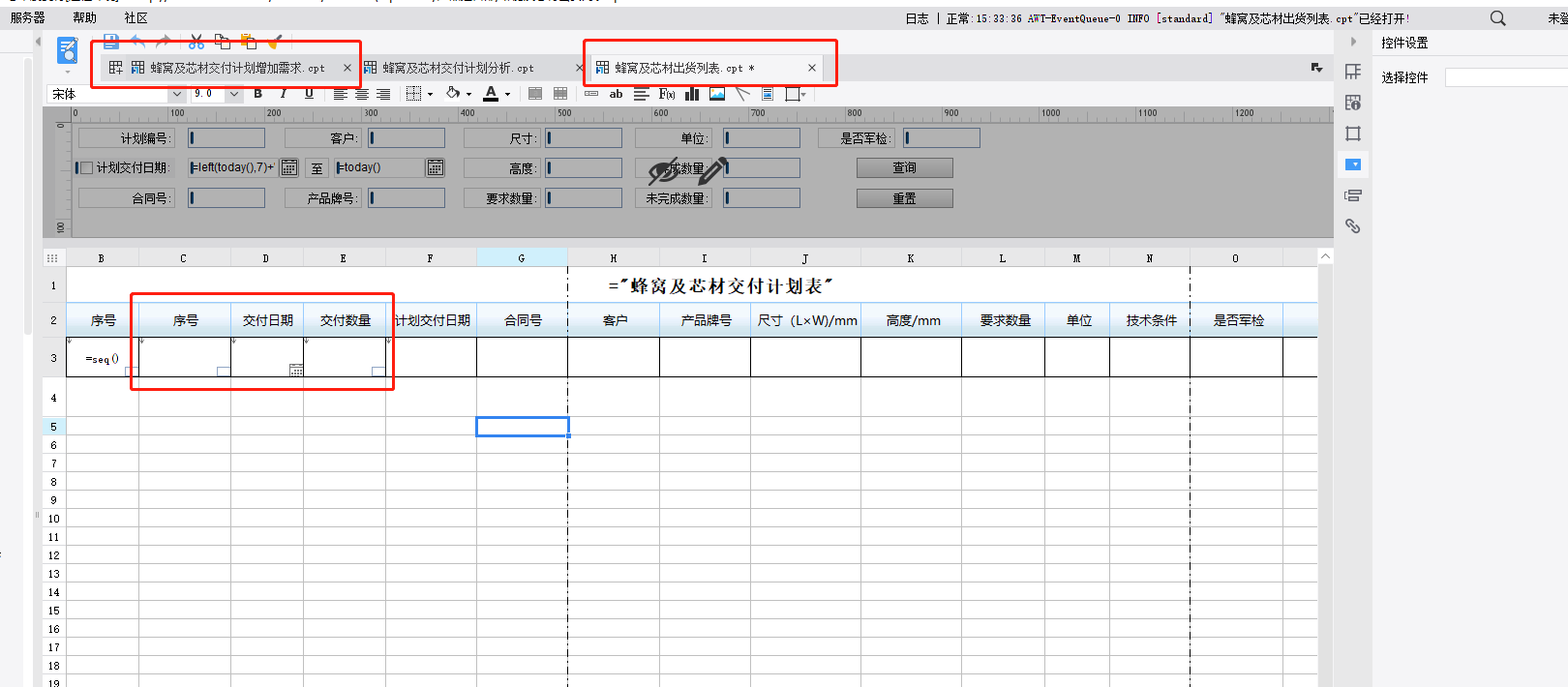Viewport: 1568px width, 687px height.
Task: Open floating element panel in sidebar
Action: (x=1353, y=134)
